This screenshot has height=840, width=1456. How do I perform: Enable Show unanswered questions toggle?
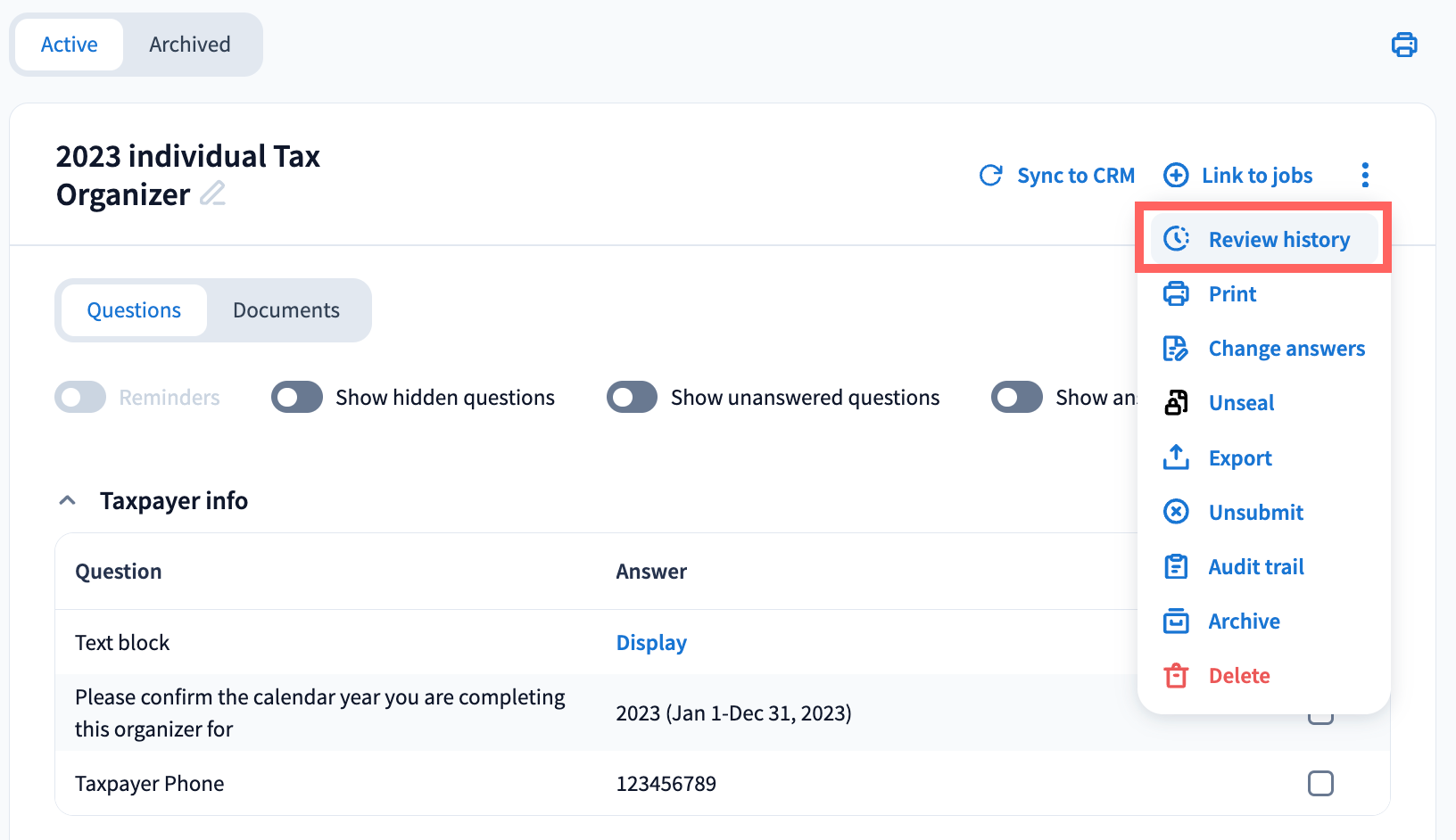coord(632,398)
